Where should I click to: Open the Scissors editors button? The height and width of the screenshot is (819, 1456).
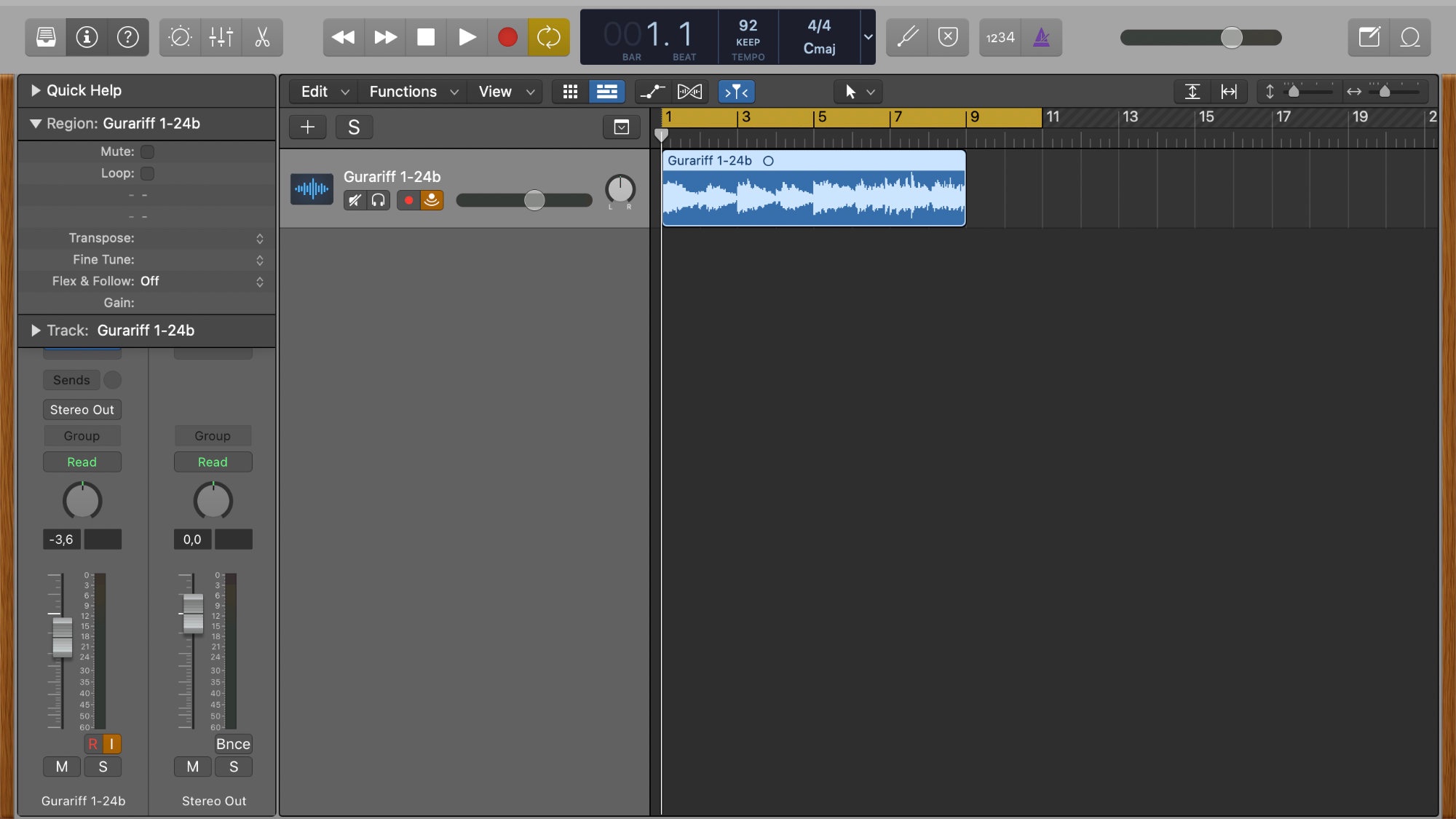tap(262, 37)
